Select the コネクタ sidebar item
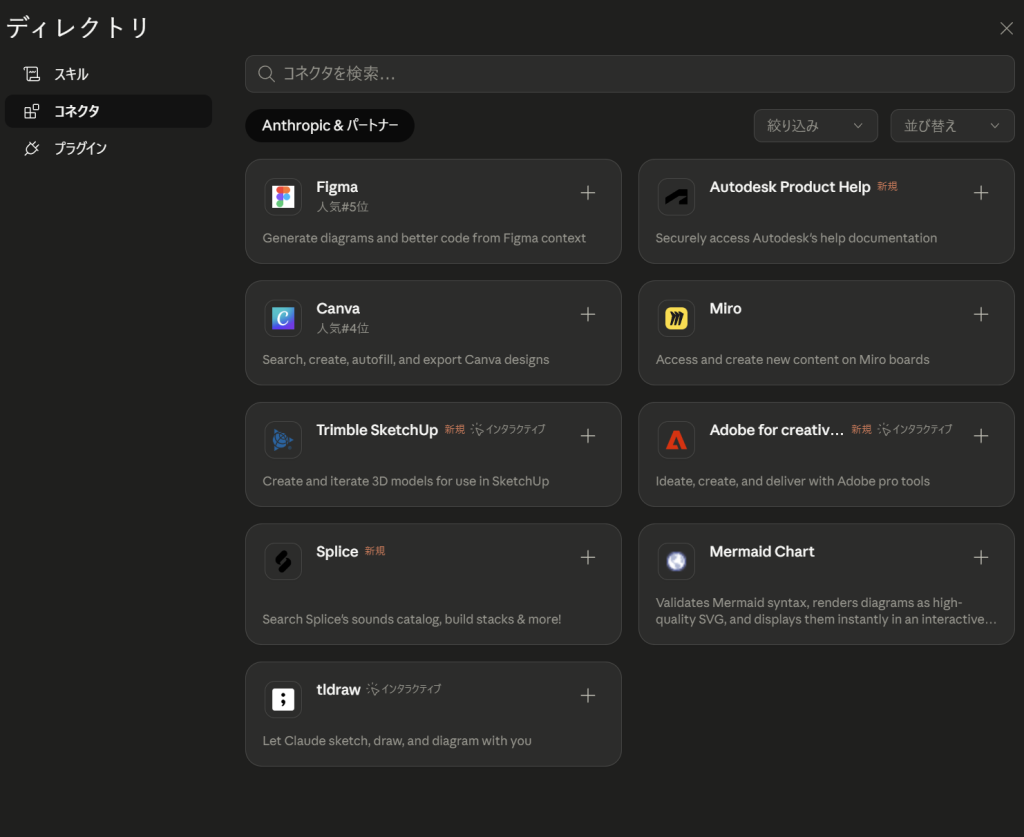This screenshot has height=837, width=1024. pyautogui.click(x=76, y=111)
